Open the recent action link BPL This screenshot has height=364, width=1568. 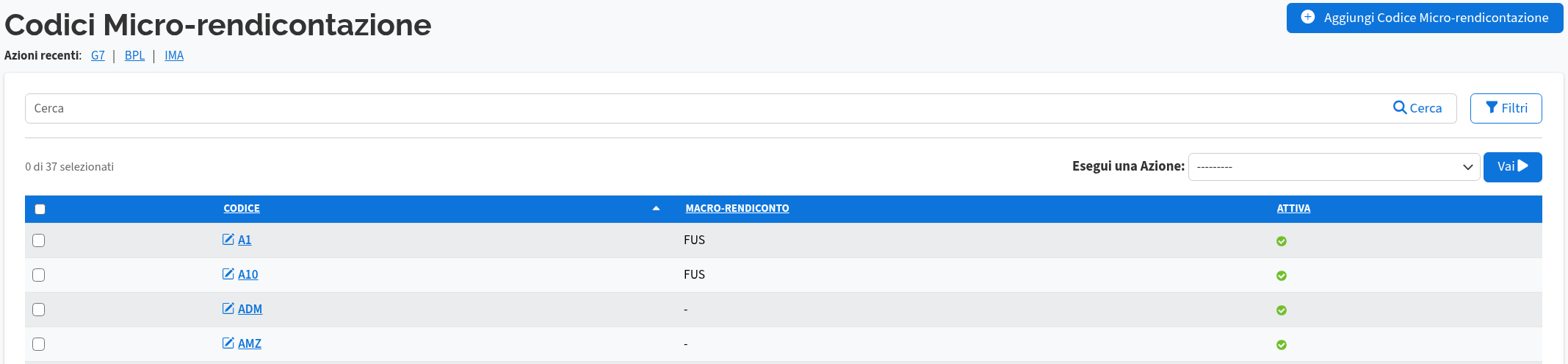134,56
